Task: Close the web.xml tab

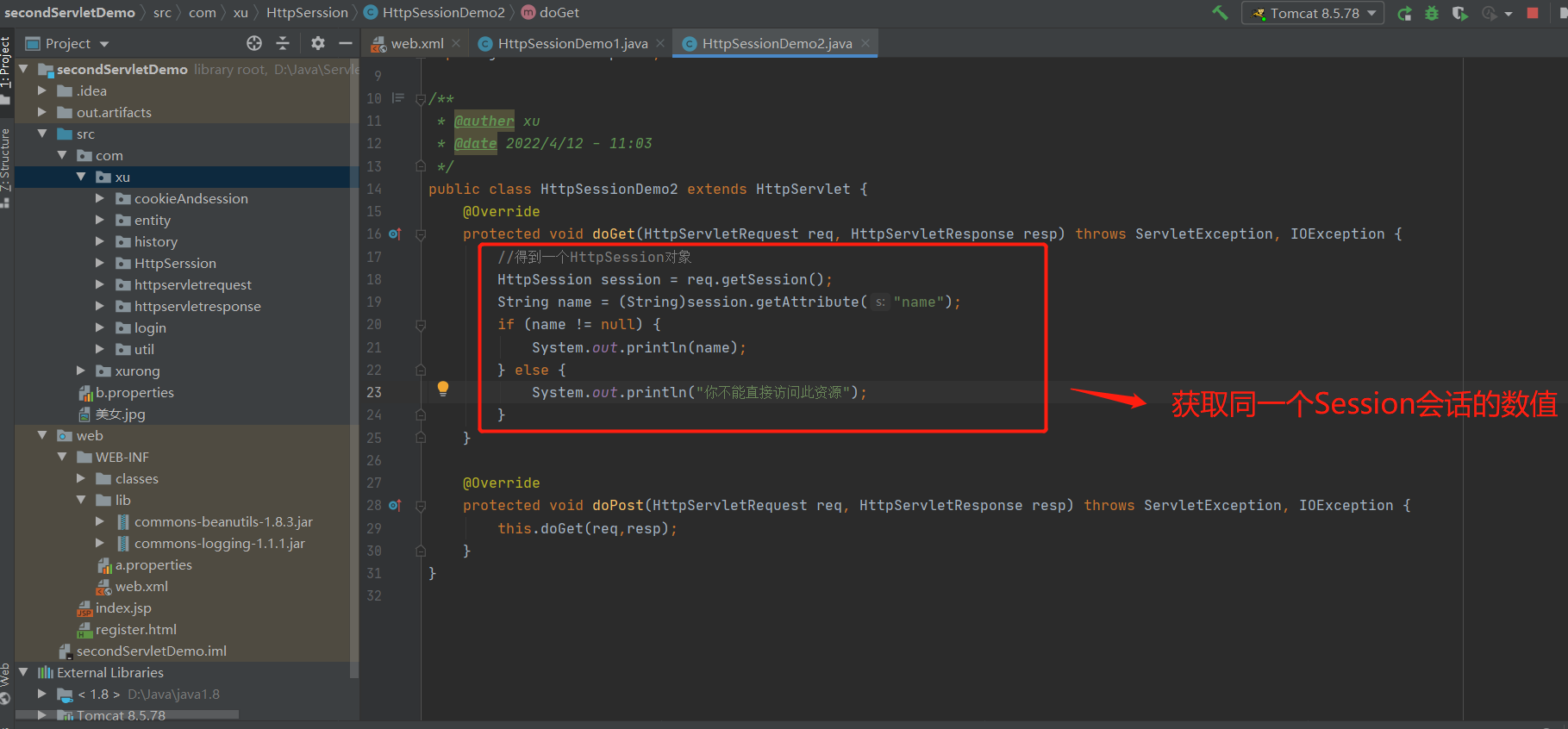Action: [456, 43]
